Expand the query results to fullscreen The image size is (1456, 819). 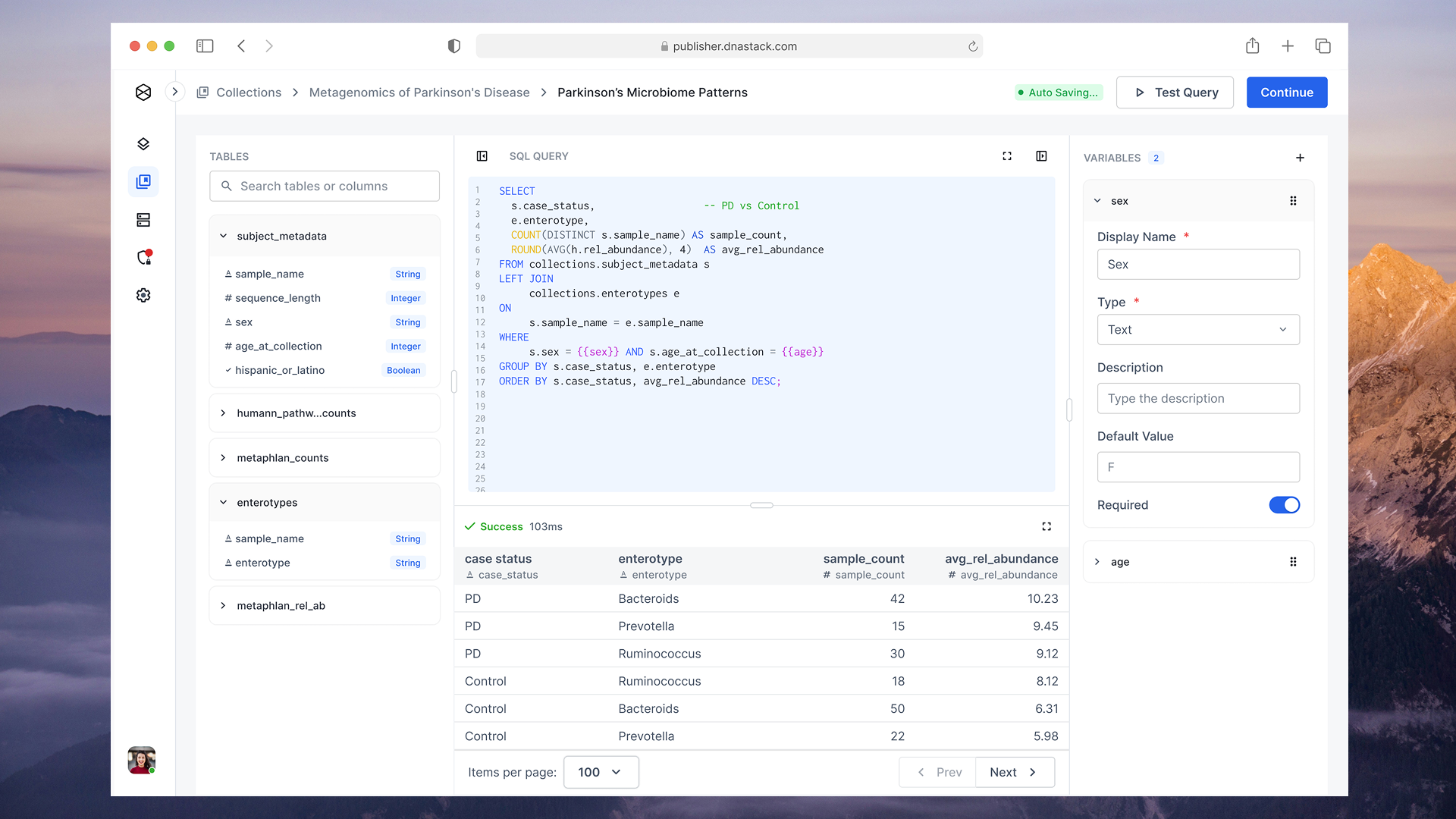tap(1046, 526)
